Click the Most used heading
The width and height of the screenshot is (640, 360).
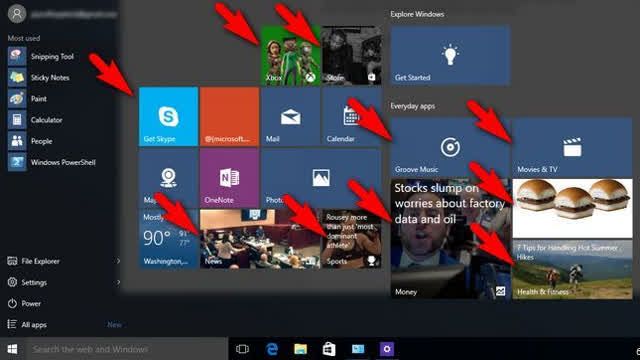point(24,38)
